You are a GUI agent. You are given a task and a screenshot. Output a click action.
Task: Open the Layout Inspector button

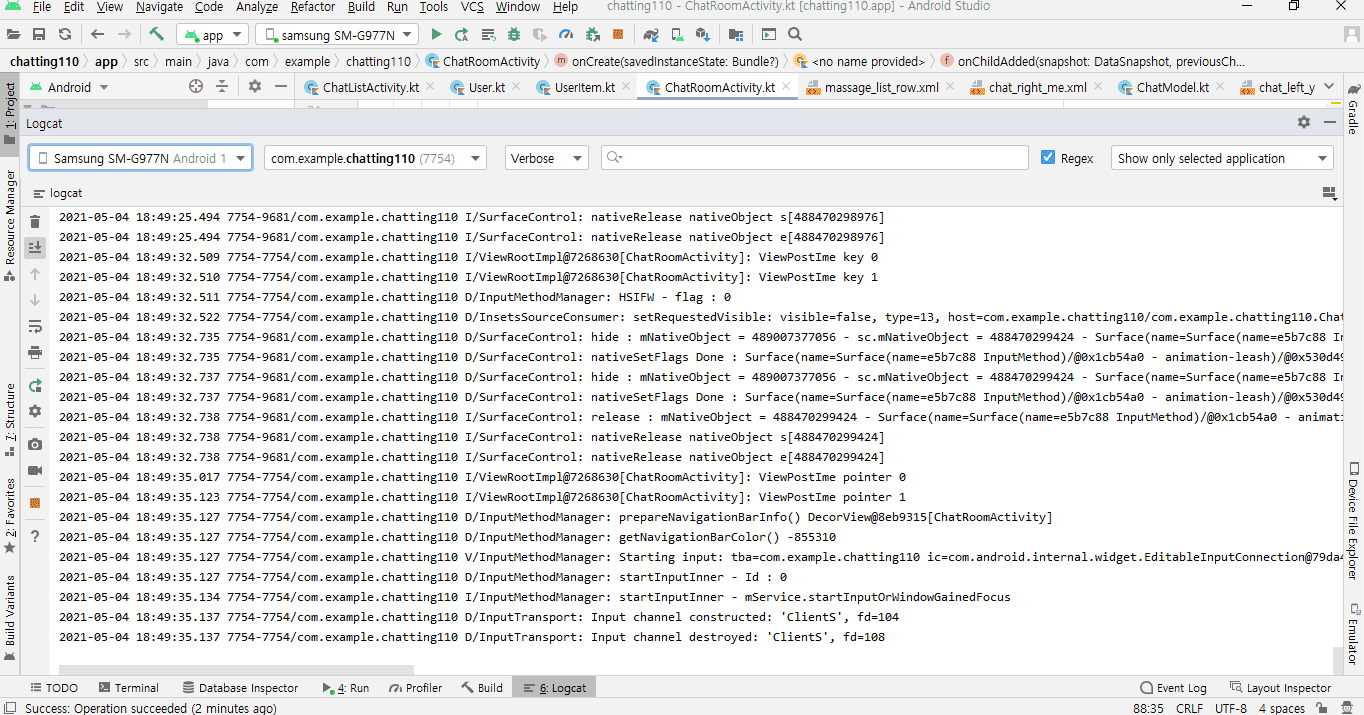pos(1281,688)
